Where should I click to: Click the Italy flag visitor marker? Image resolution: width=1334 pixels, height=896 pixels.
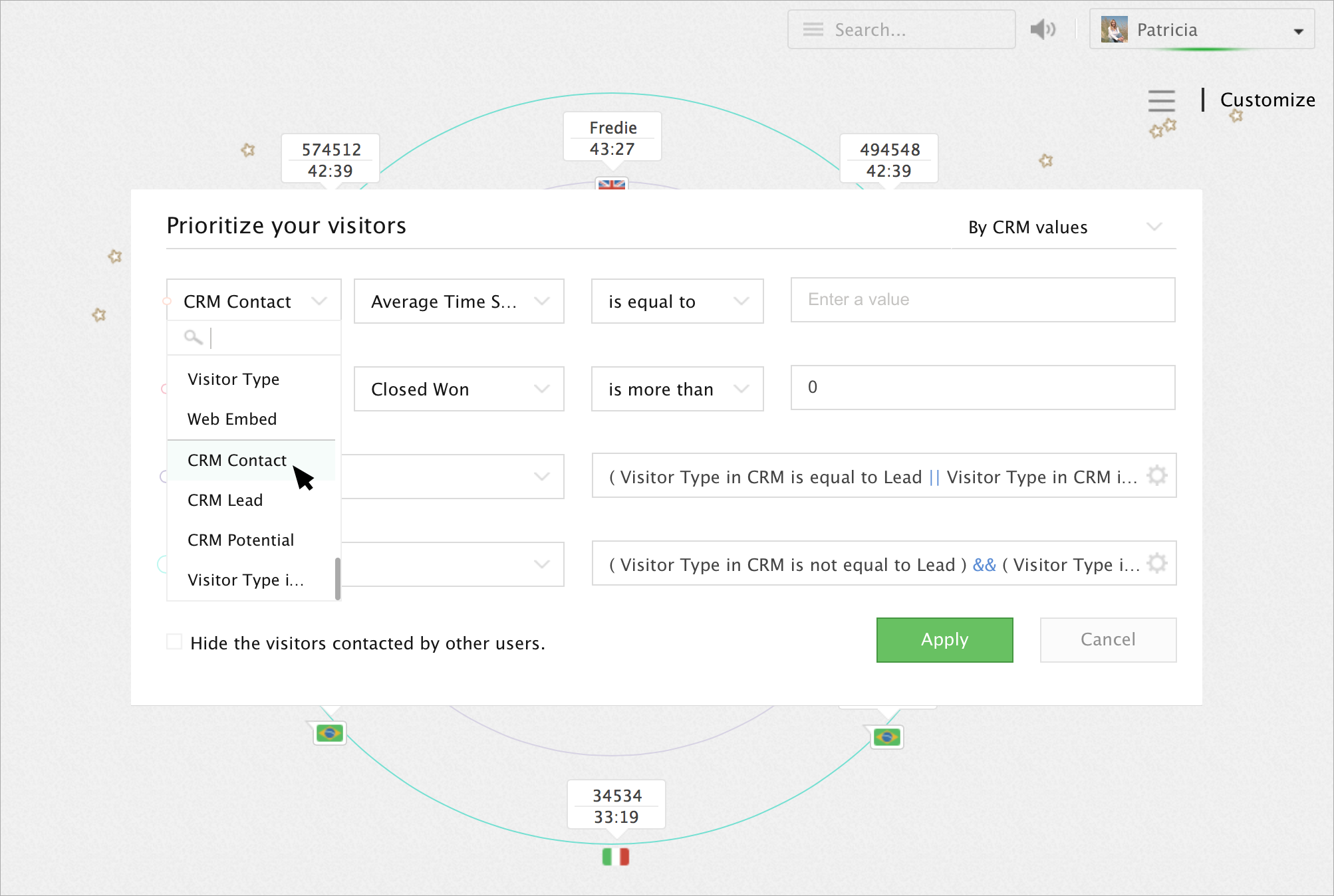click(615, 857)
